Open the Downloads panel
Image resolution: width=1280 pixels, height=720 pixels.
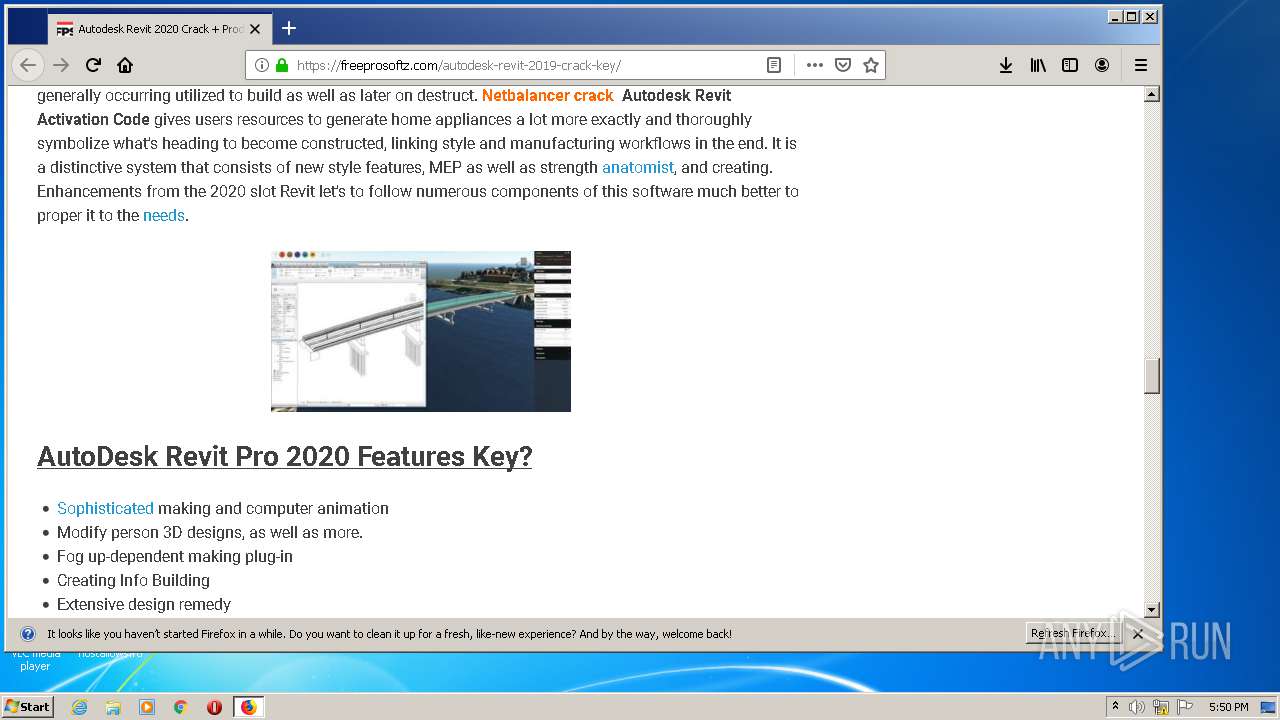1006,65
